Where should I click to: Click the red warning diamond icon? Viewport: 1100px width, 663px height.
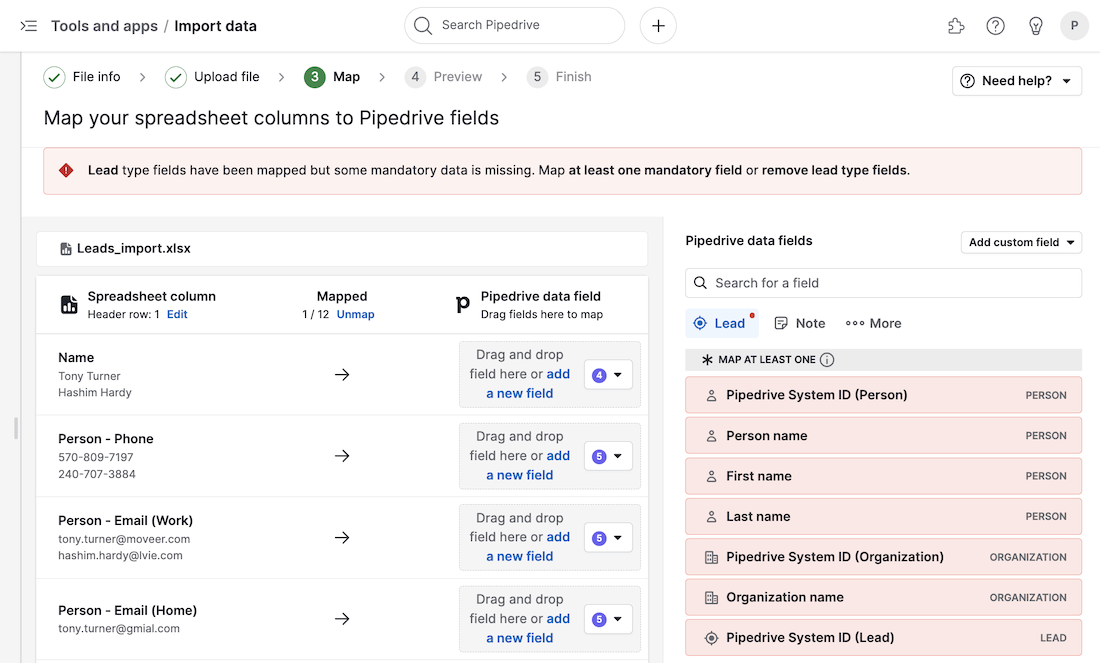[66, 170]
